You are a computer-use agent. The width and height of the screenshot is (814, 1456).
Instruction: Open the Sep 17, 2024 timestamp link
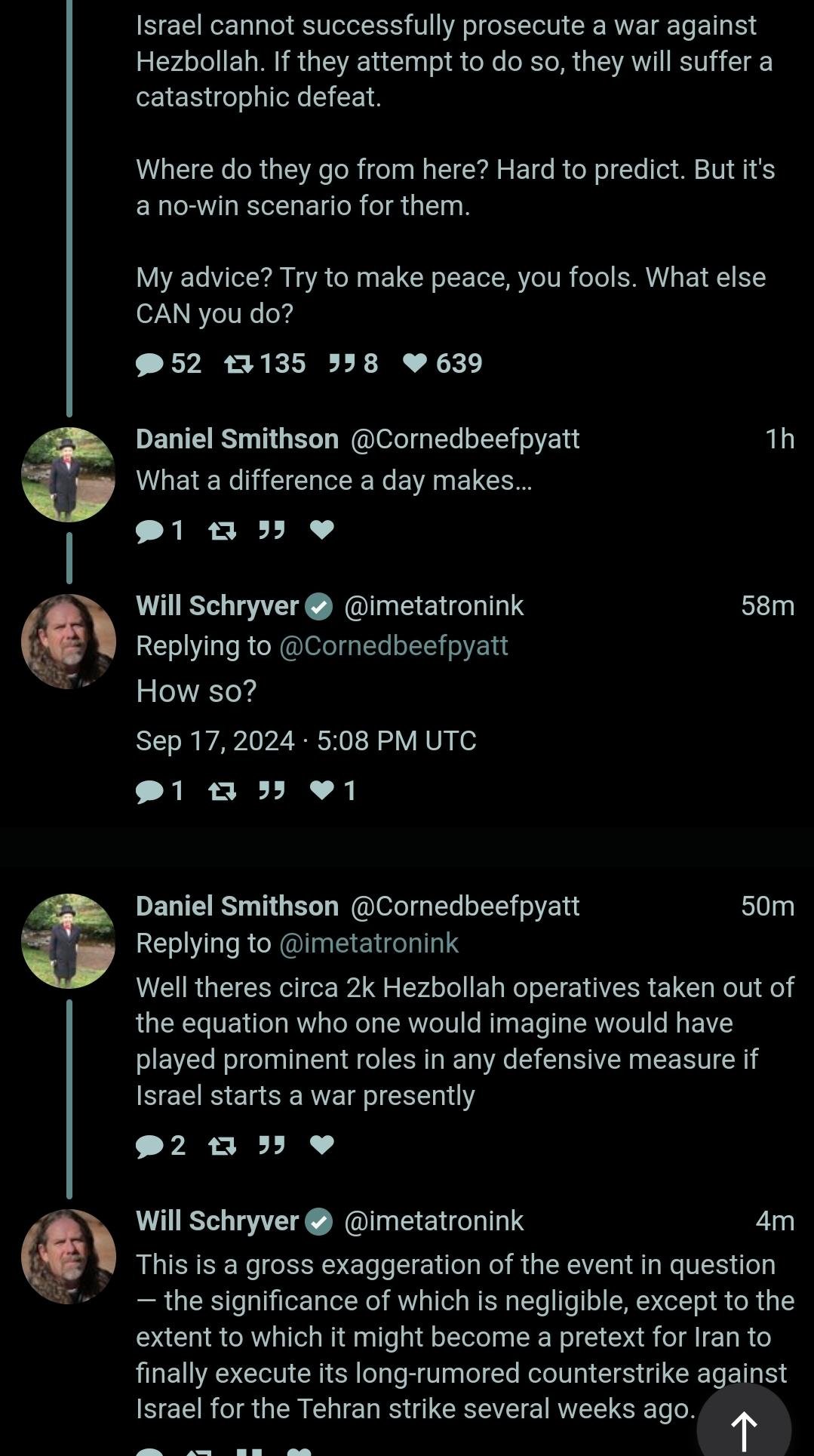point(306,740)
